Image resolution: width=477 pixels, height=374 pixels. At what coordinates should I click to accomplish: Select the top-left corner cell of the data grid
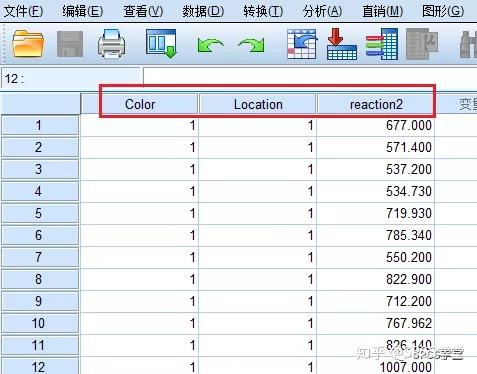tap(40, 104)
